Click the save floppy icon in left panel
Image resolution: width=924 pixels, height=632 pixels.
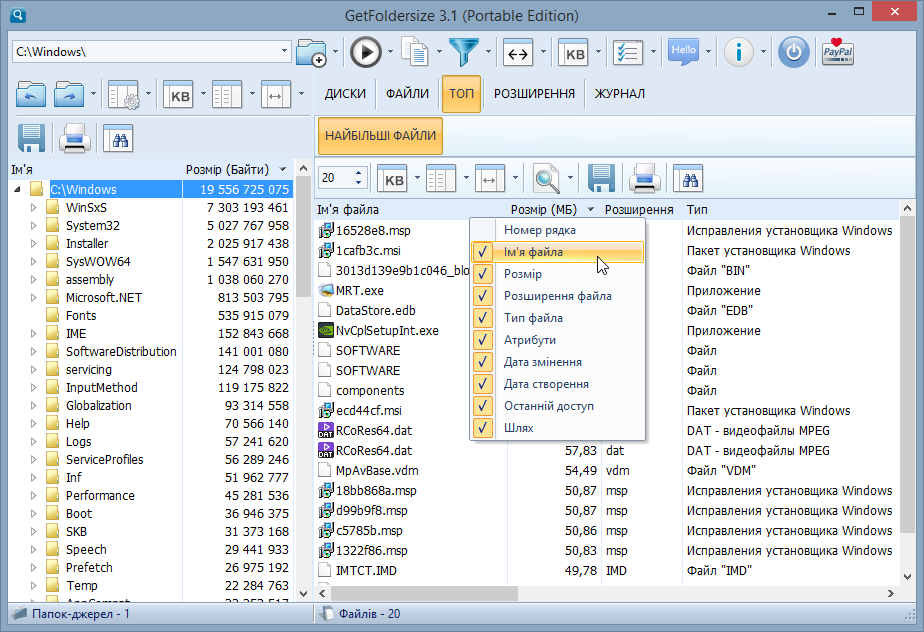31,139
